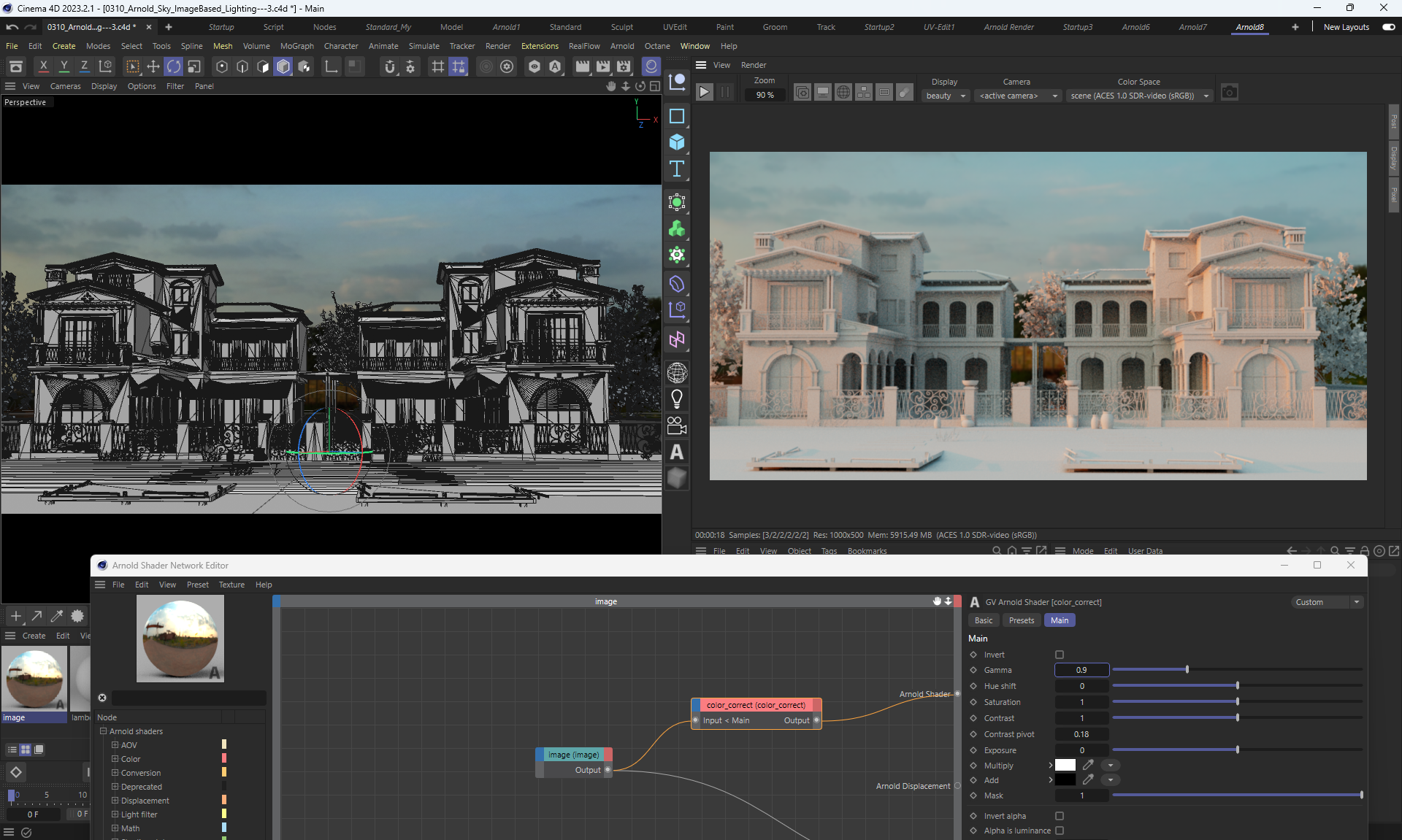Select the color_correct node

pos(756,705)
